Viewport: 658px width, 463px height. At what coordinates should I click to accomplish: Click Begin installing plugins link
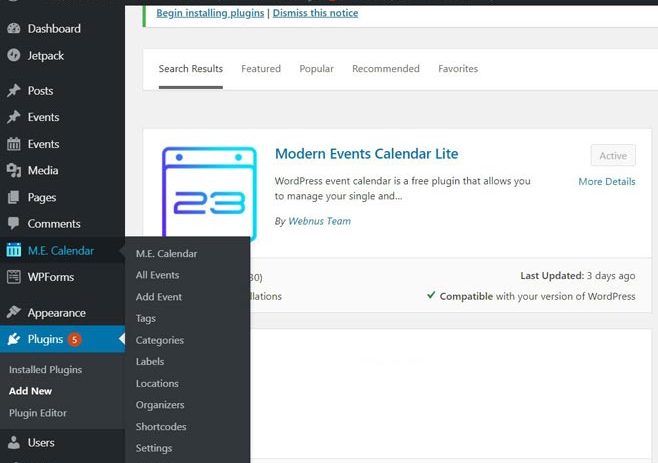[x=210, y=13]
